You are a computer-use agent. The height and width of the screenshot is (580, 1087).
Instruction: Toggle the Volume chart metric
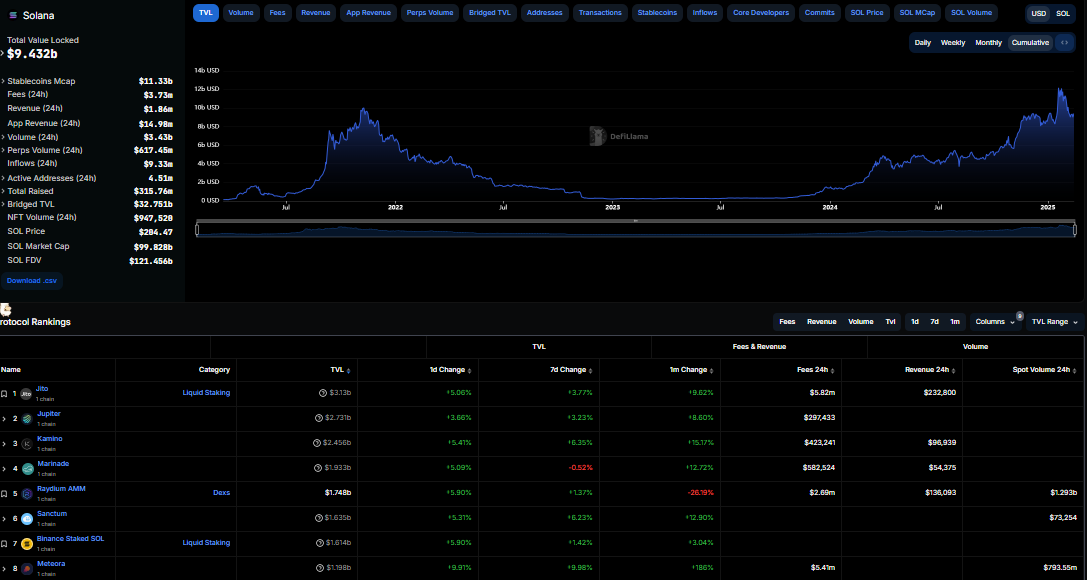click(240, 13)
